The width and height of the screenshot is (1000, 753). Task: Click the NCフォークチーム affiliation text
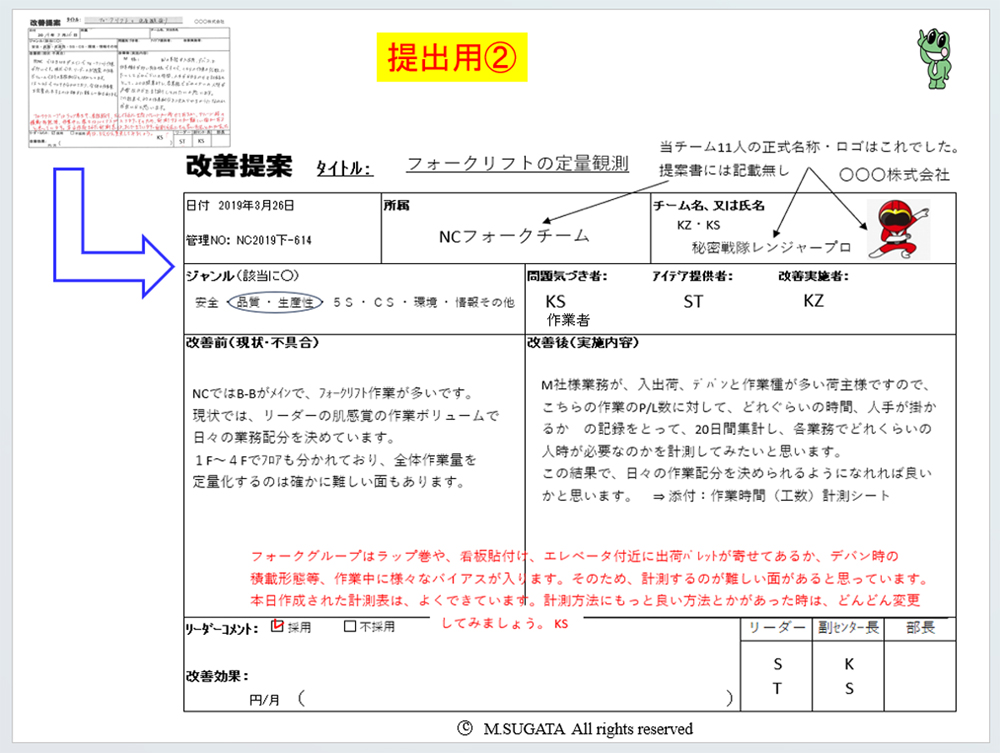pos(514,236)
